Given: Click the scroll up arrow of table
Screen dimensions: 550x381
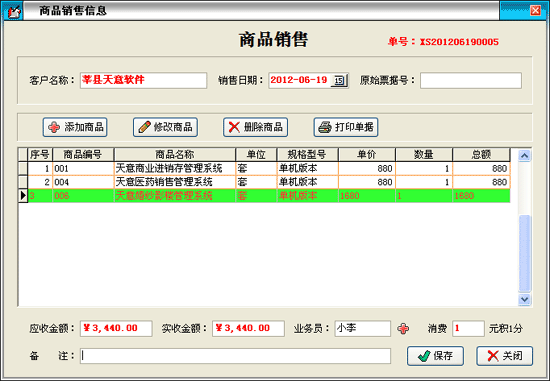Looking at the screenshot, I should pyautogui.click(x=524, y=155).
